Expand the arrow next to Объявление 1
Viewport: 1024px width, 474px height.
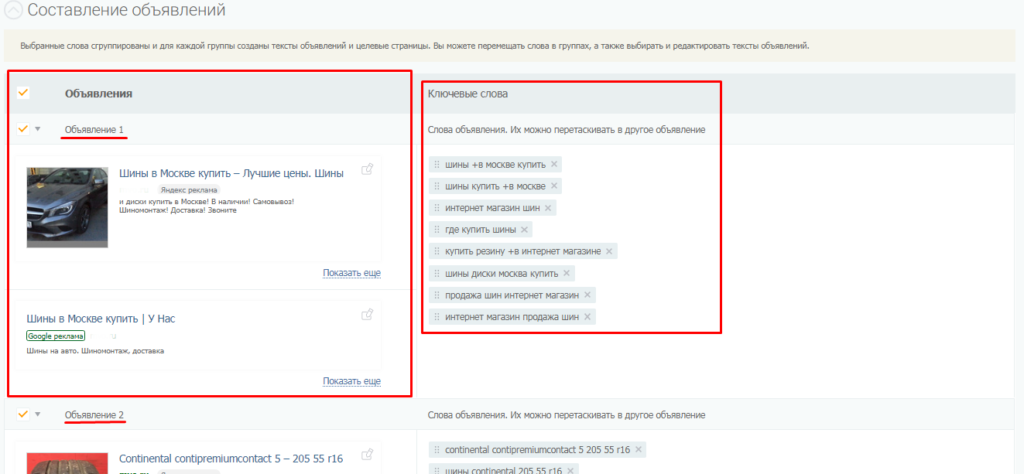point(38,129)
